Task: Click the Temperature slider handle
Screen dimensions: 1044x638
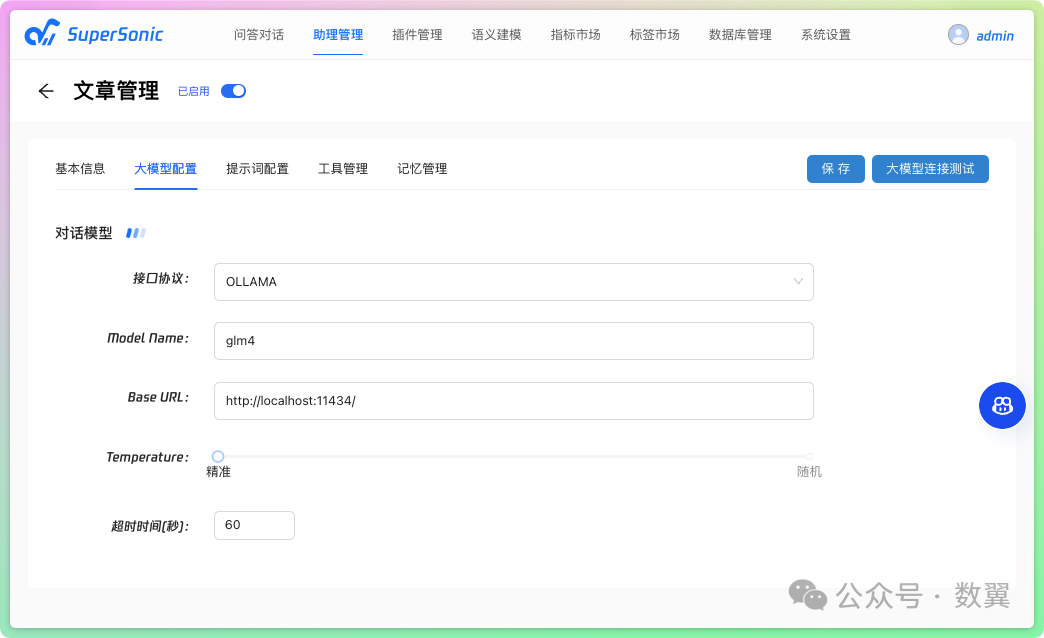Action: tap(218, 456)
